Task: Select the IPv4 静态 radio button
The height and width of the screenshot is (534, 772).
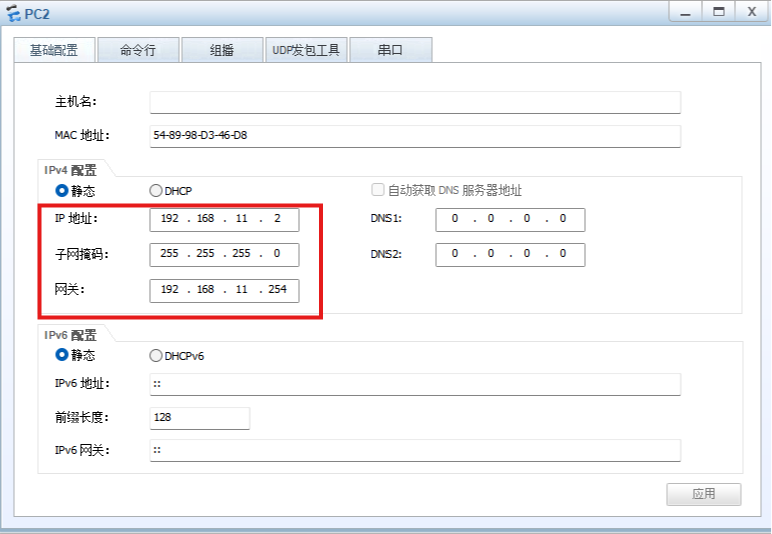Action: pyautogui.click(x=62, y=190)
